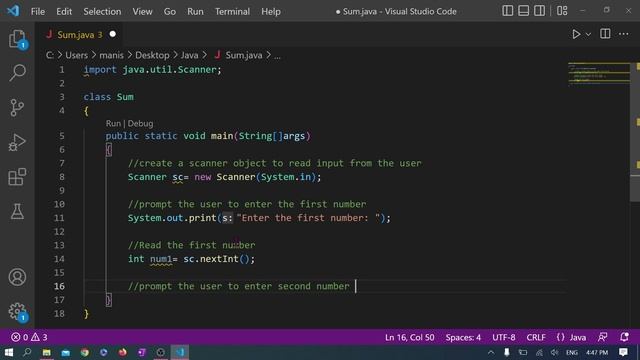Open the Manage gear settings icon

[x=17, y=311]
